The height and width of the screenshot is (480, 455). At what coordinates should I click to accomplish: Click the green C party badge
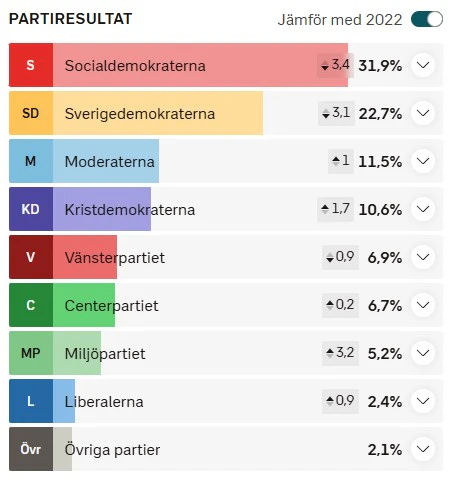click(31, 305)
